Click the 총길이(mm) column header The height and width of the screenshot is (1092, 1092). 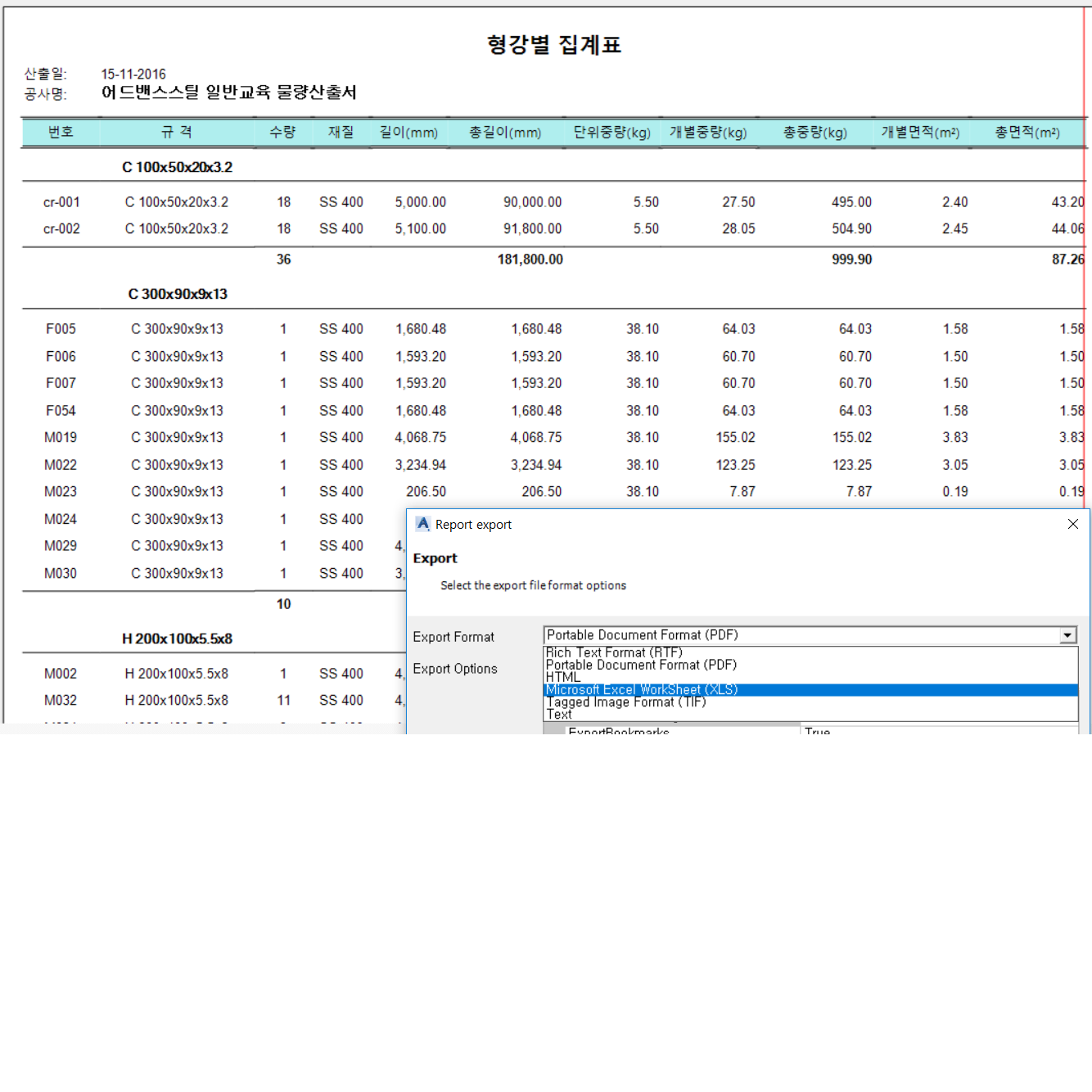point(505,132)
